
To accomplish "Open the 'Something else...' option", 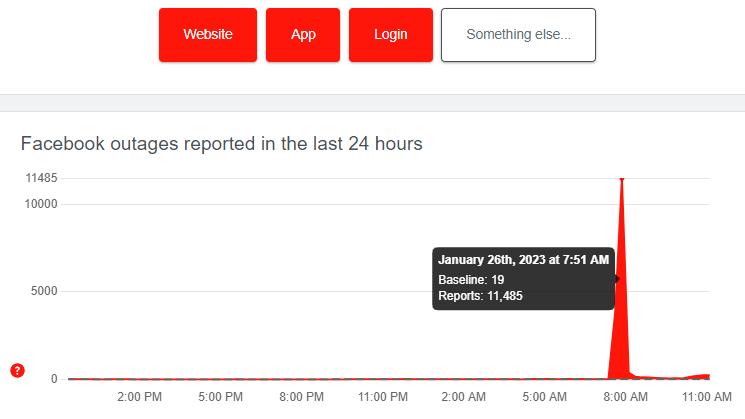I will coord(518,35).
